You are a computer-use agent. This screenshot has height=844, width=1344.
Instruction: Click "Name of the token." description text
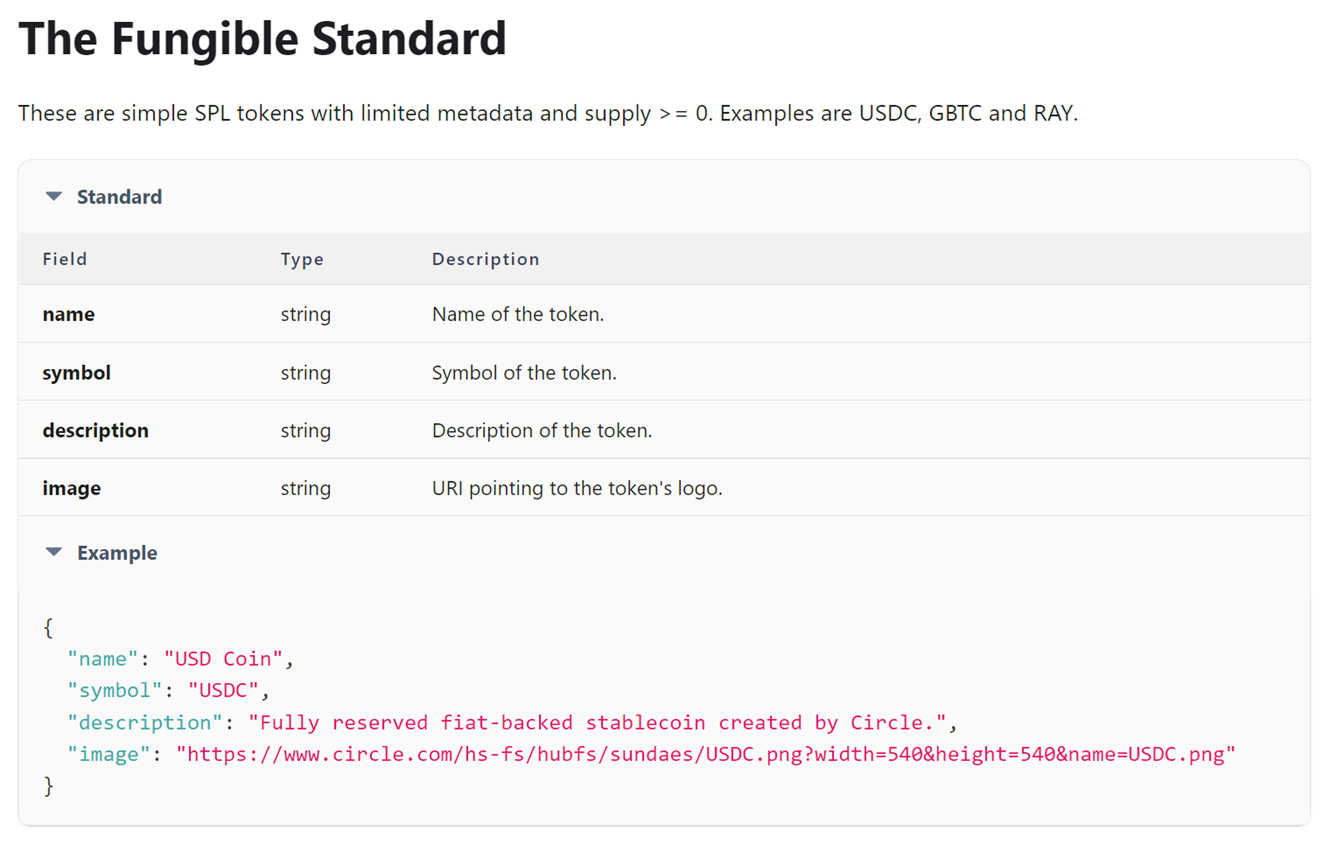click(517, 314)
